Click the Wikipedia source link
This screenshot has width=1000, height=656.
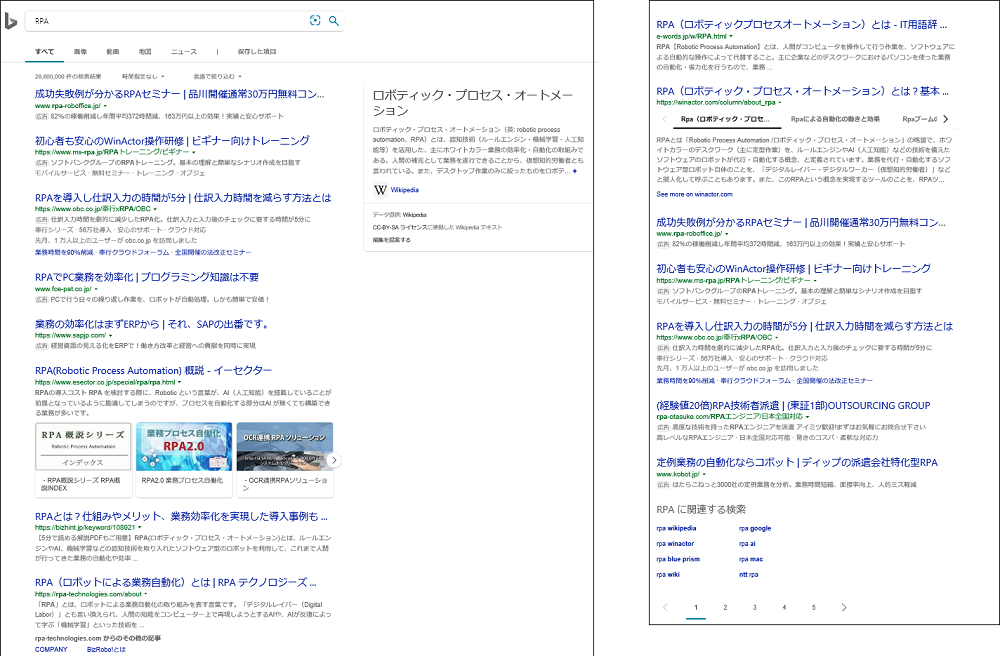404,190
